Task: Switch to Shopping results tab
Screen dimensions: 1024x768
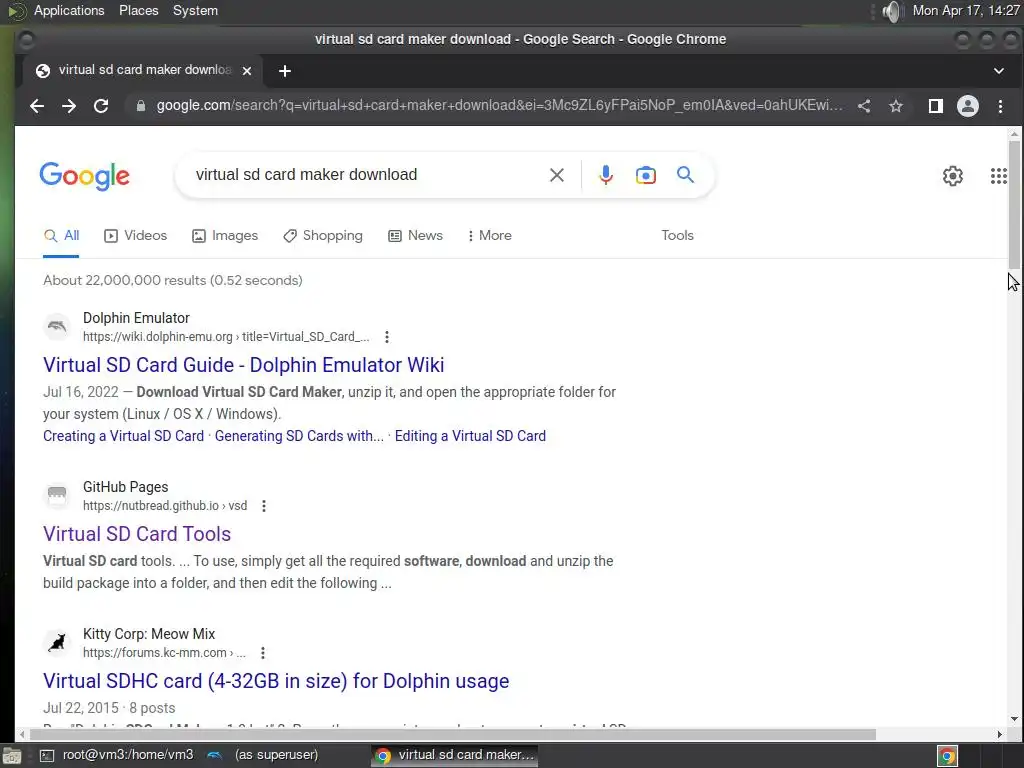Action: [323, 236]
